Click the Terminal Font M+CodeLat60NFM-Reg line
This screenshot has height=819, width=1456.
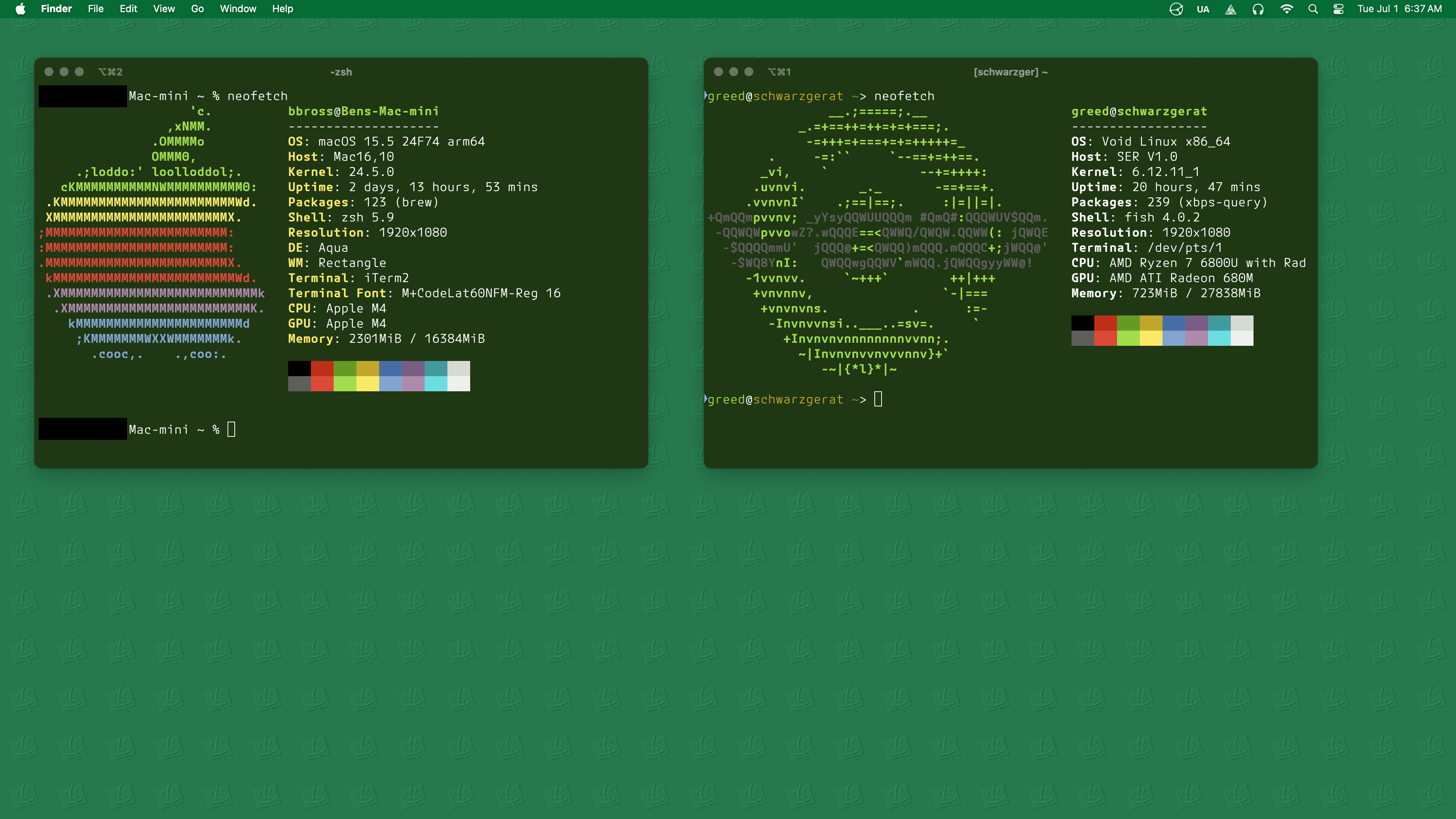pos(424,293)
